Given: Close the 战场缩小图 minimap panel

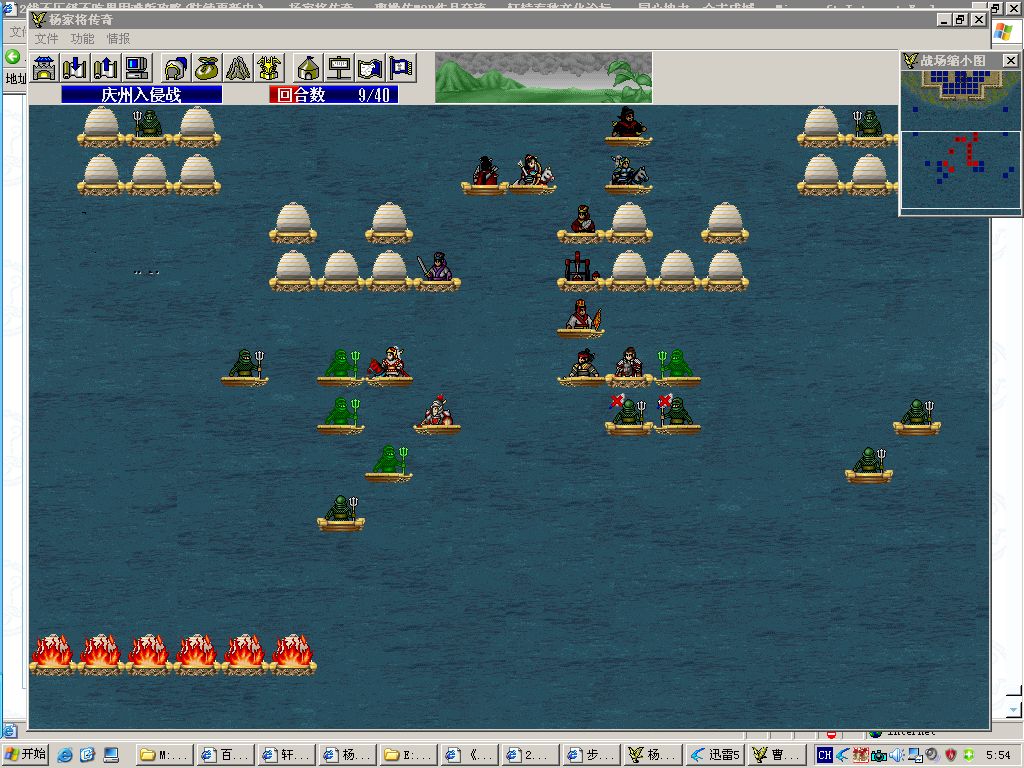Looking at the screenshot, I should 1010,61.
